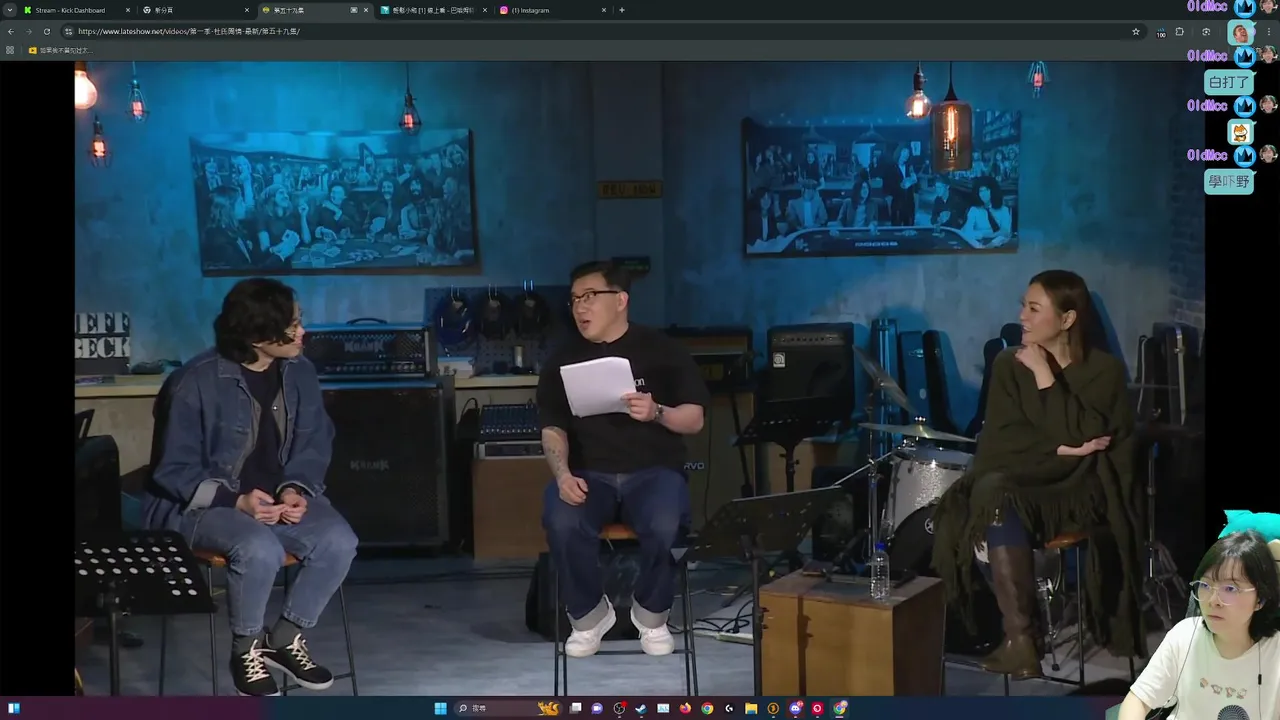Screen dimensions: 1280x720
Task: Open File Explorer from the taskbar
Action: 751,708
